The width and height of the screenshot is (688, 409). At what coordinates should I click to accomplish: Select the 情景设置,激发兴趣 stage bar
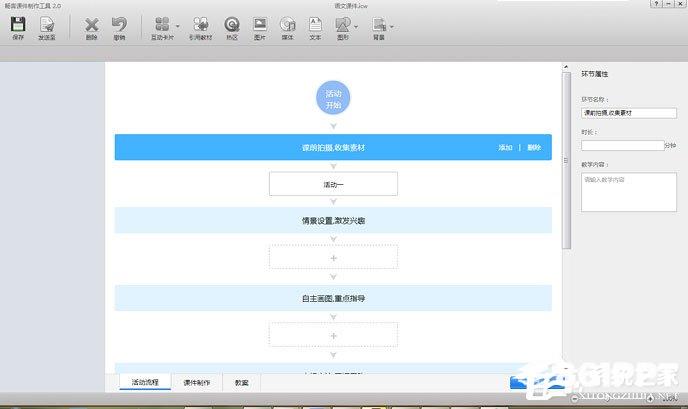[333, 220]
